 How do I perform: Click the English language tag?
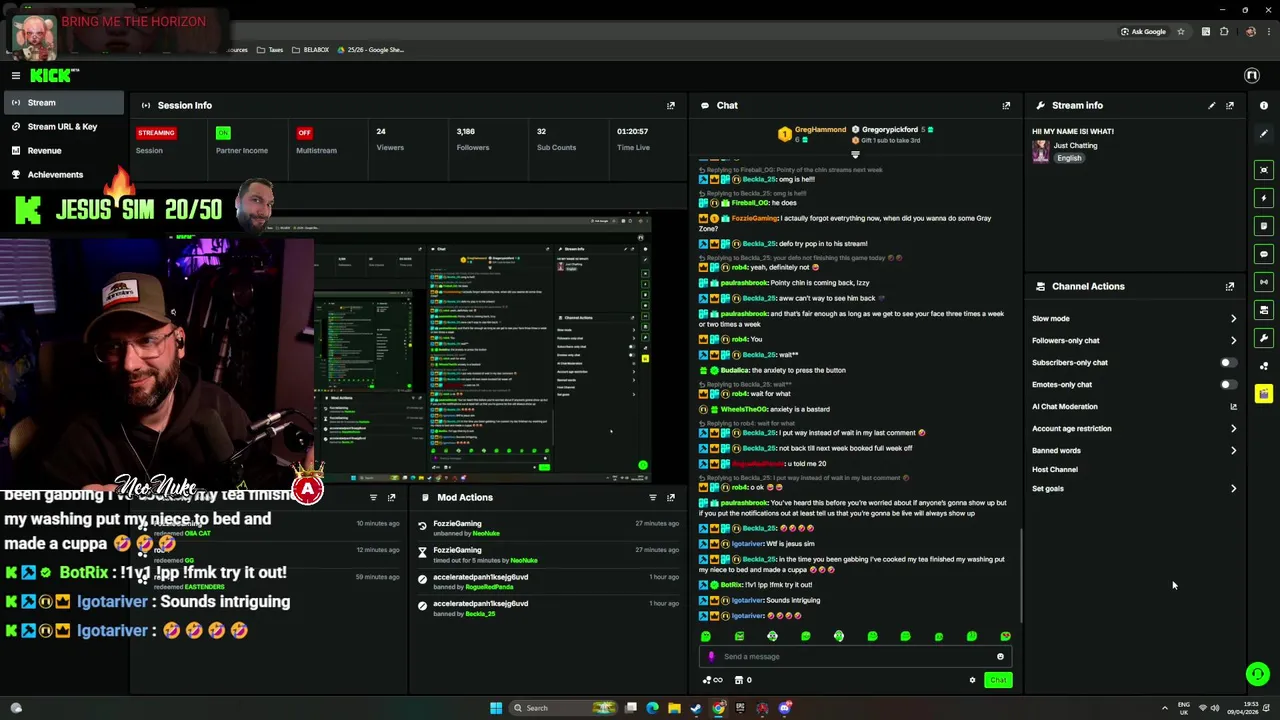(x=1069, y=158)
